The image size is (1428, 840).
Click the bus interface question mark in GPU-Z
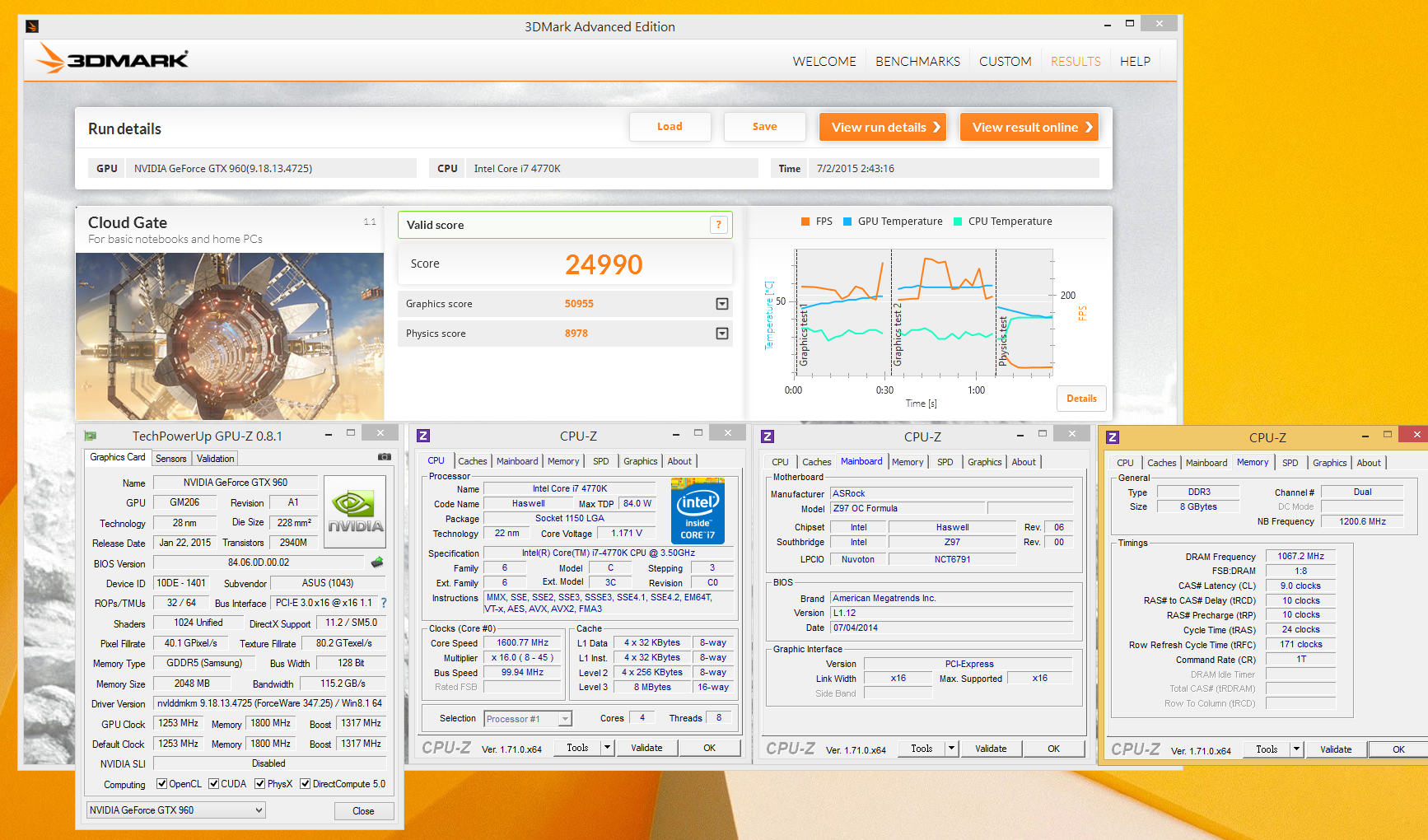(x=384, y=603)
